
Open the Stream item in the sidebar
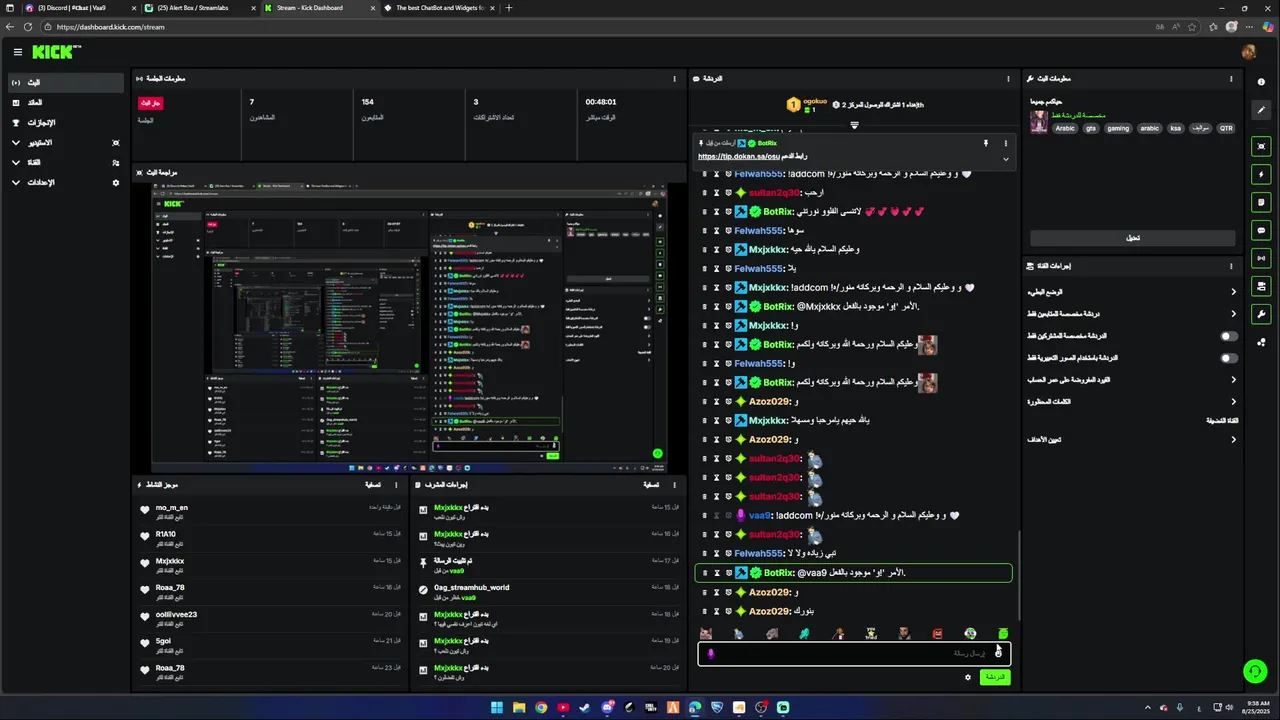pyautogui.click(x=64, y=82)
